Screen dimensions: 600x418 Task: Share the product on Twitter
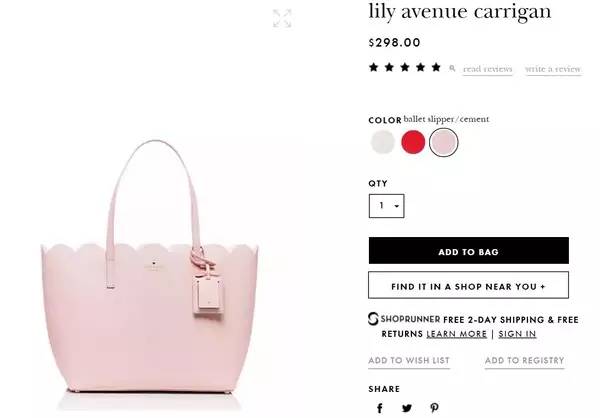coord(407,408)
